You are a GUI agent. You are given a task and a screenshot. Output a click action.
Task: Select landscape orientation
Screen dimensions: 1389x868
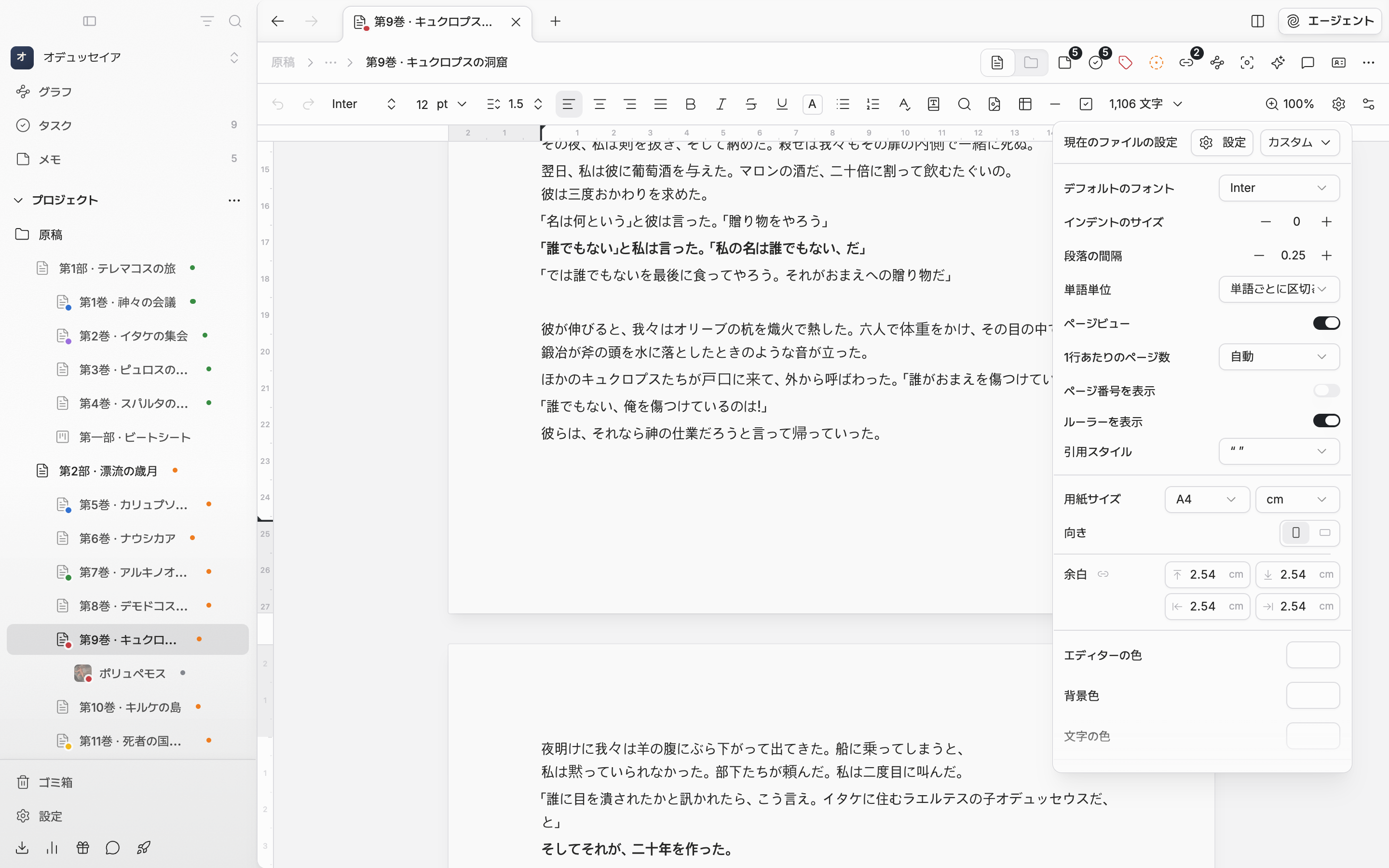click(x=1325, y=533)
